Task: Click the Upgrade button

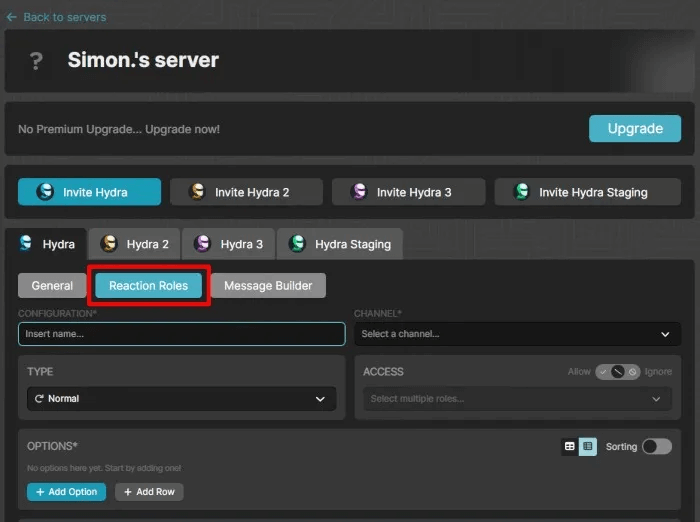Action: pyautogui.click(x=635, y=129)
